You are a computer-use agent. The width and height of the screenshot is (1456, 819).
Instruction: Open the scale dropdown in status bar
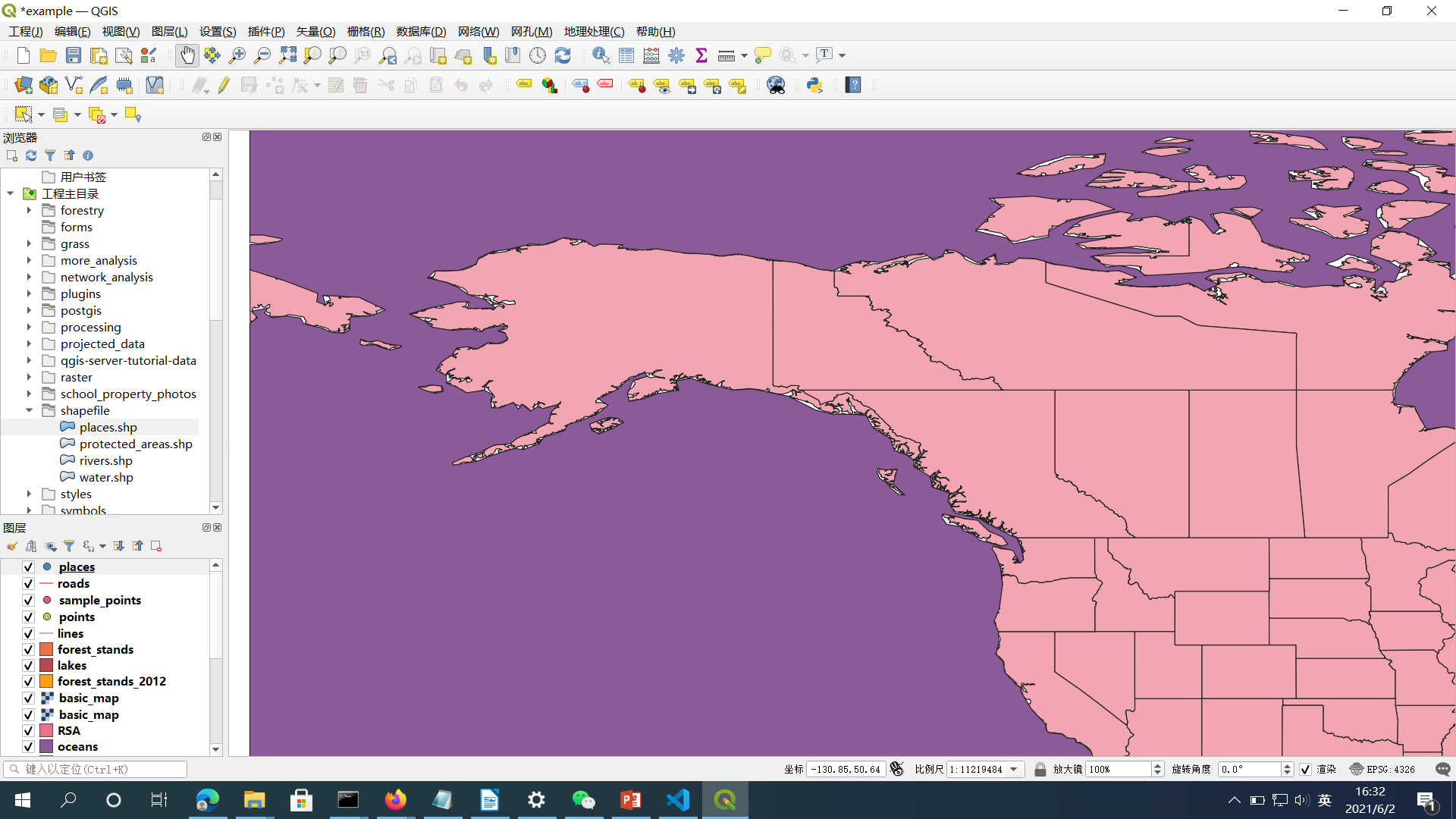tap(1014, 769)
